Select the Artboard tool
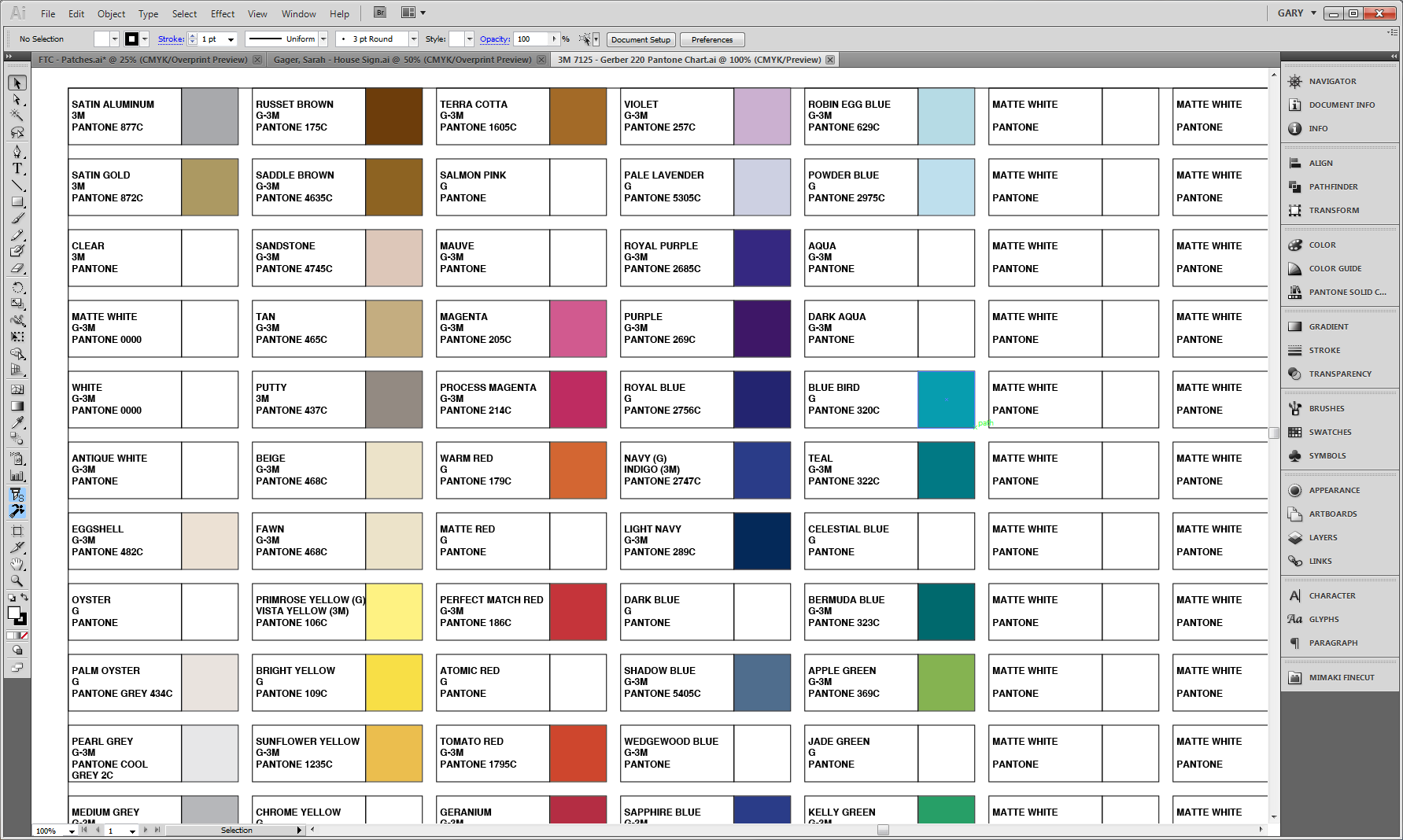This screenshot has width=1403, height=840. [x=17, y=531]
